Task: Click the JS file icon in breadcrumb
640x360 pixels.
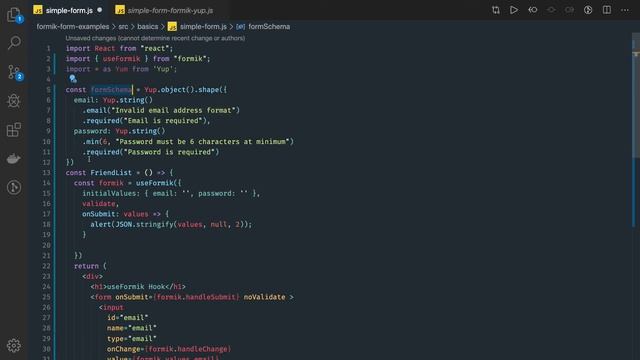Action: [x=172, y=27]
